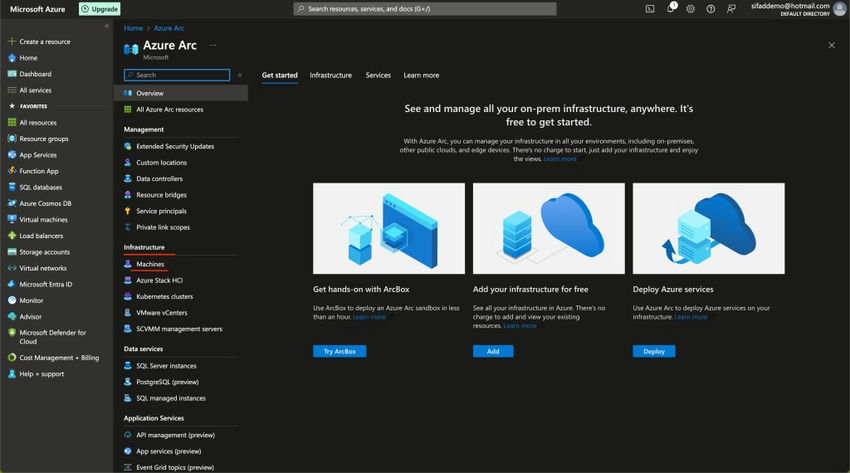Viewport: 850px width, 473px height.
Task: Click the Cost Management + Billing icon
Action: point(12,358)
